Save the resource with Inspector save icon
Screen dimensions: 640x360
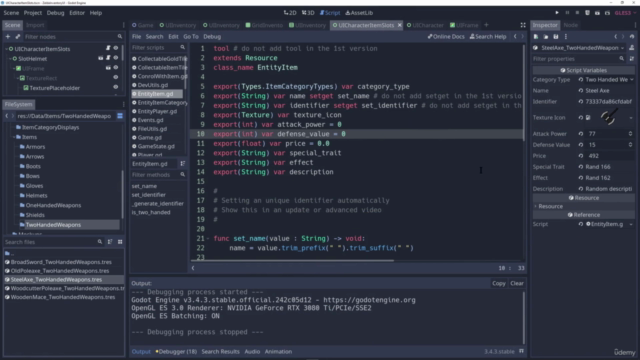coord(556,37)
